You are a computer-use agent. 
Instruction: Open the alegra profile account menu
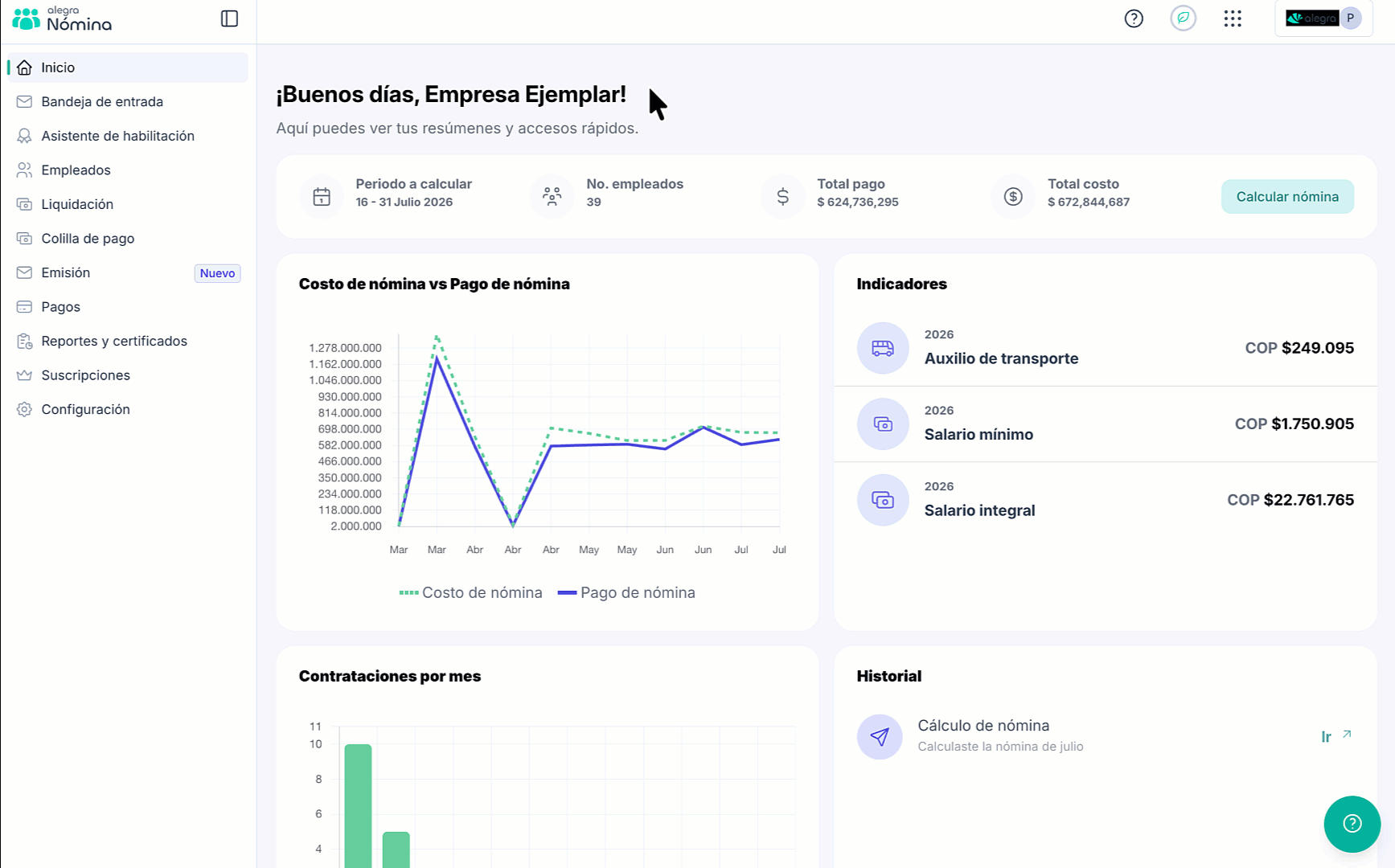pyautogui.click(x=1323, y=18)
